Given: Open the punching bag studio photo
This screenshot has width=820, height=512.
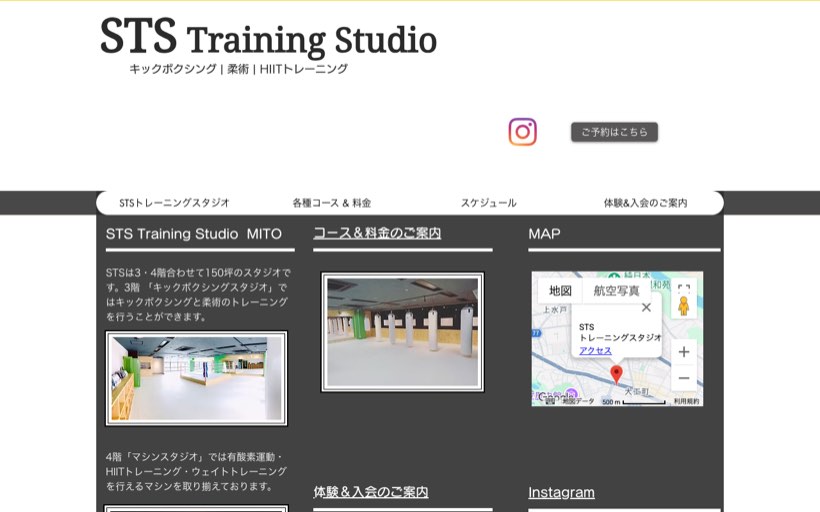Looking at the screenshot, I should point(403,332).
